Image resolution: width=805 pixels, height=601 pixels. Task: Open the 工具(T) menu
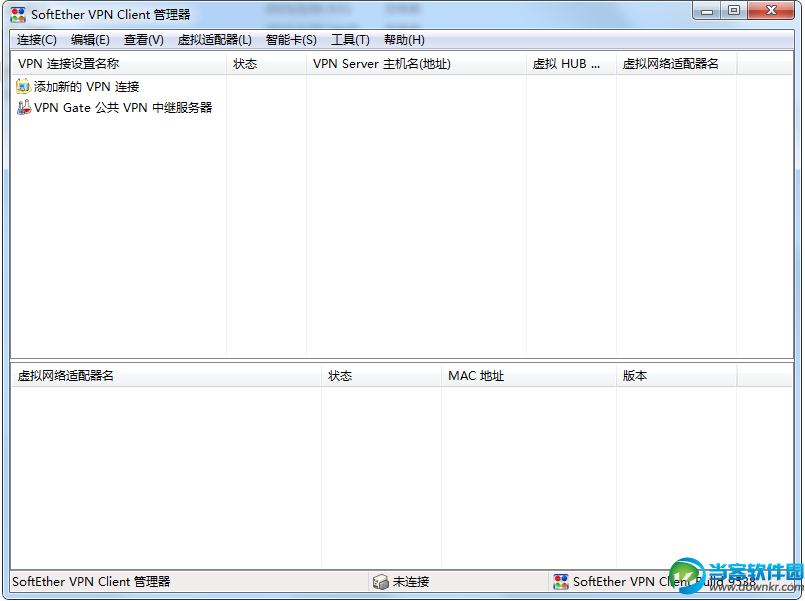(350, 40)
